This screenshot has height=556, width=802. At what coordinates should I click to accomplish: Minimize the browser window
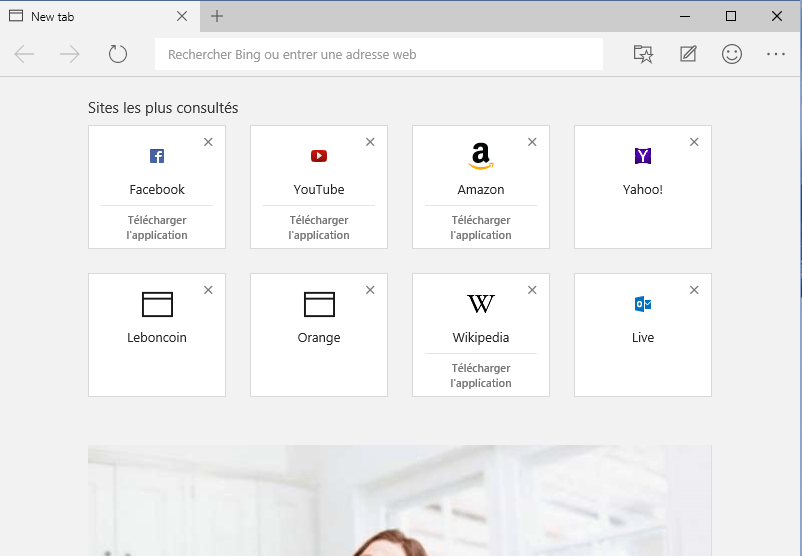(x=685, y=16)
